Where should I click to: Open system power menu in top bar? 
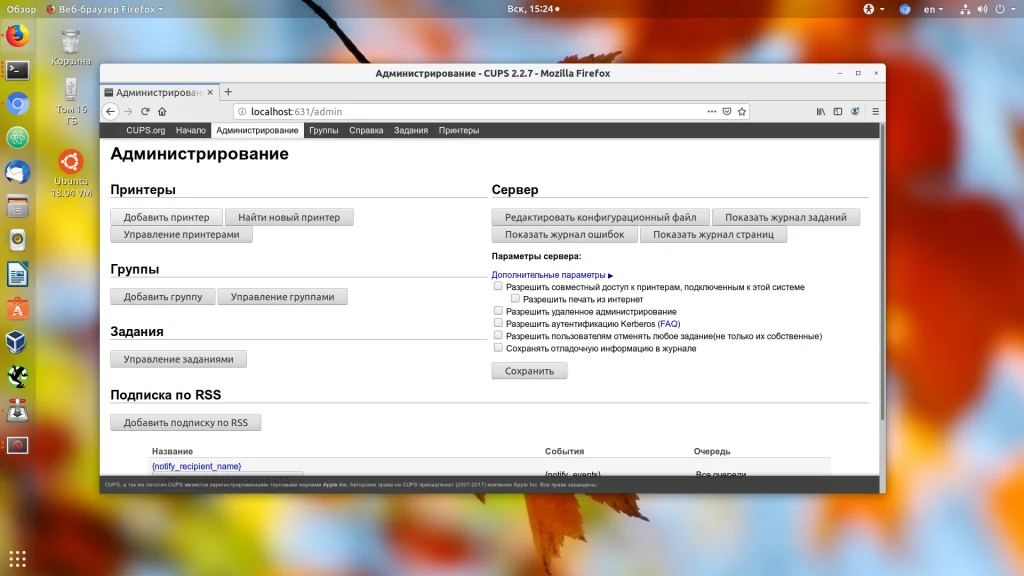coord(1005,9)
